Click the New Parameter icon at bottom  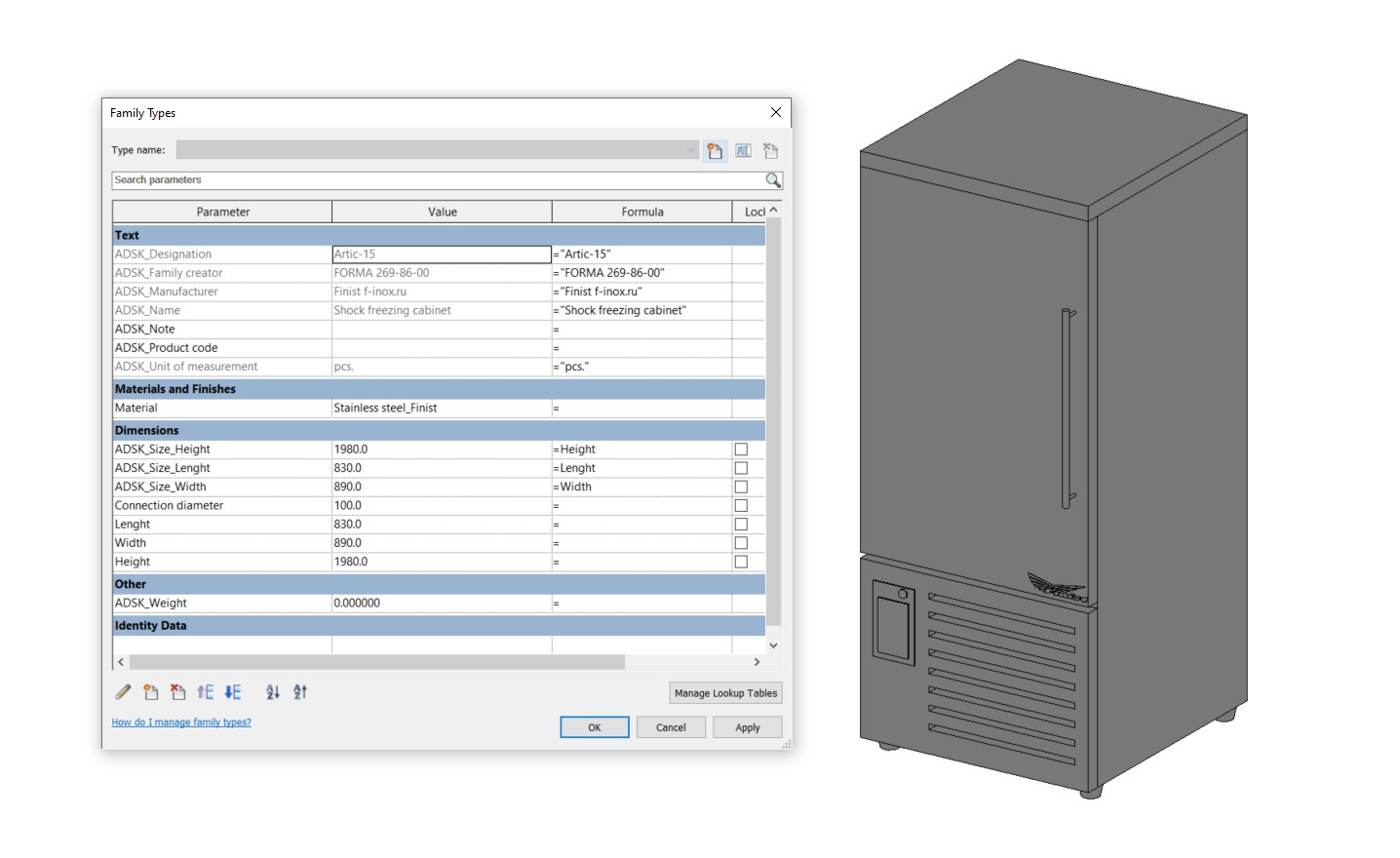pos(150,692)
